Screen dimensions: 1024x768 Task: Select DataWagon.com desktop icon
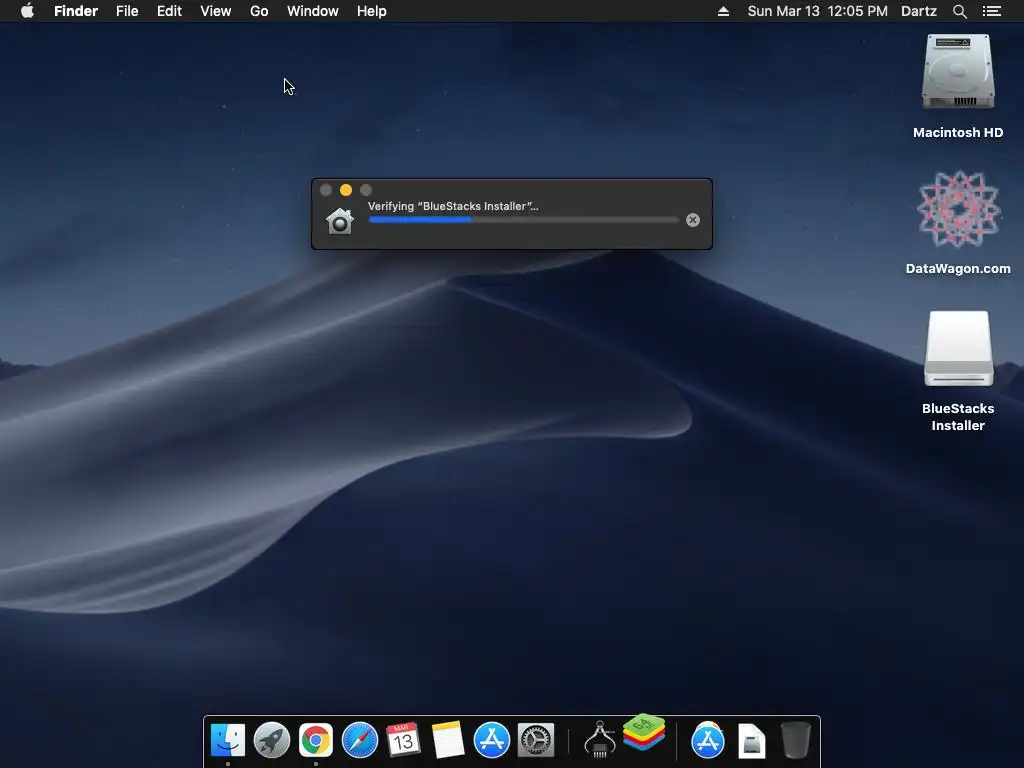tap(958, 209)
